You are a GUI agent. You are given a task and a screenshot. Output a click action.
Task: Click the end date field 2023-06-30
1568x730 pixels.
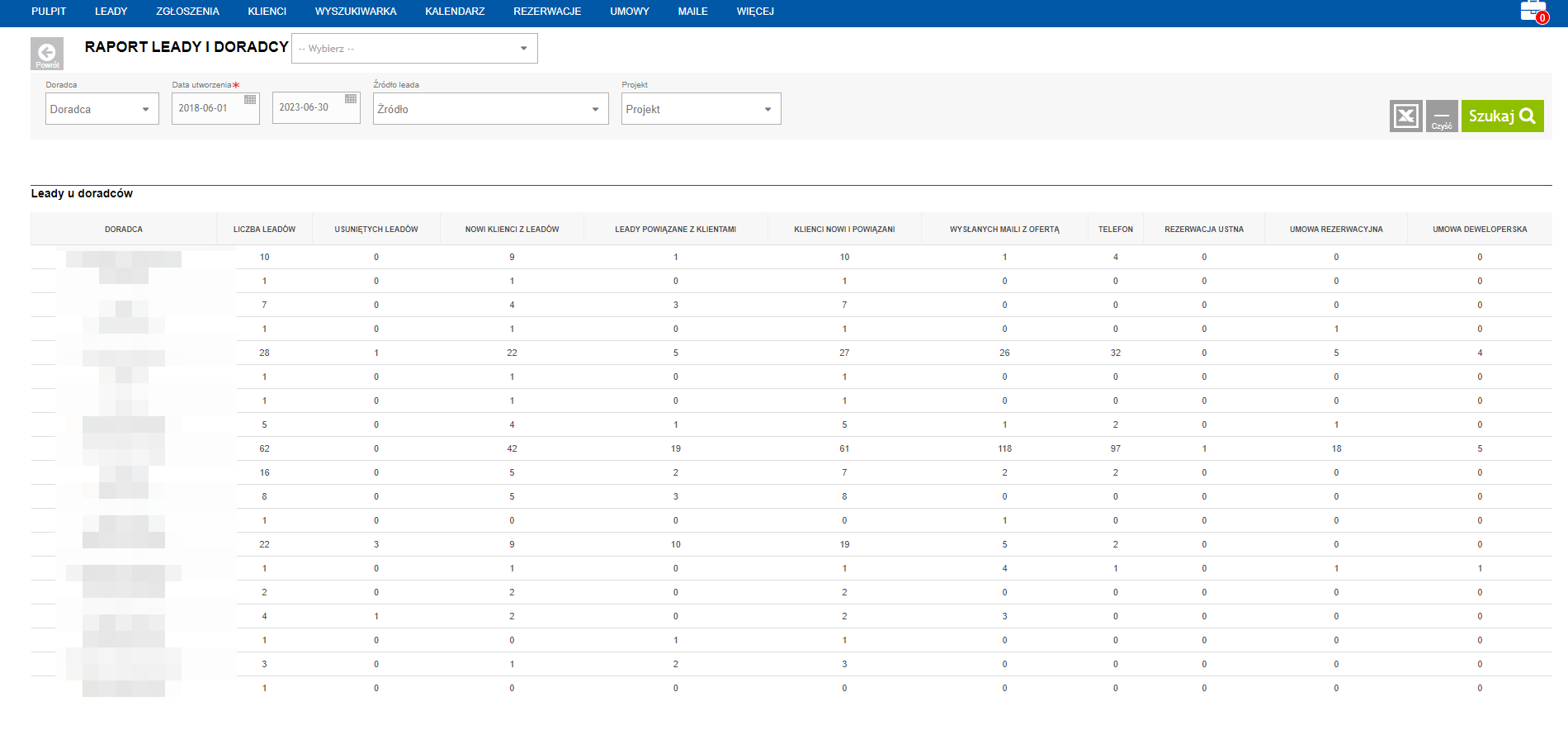coord(316,108)
